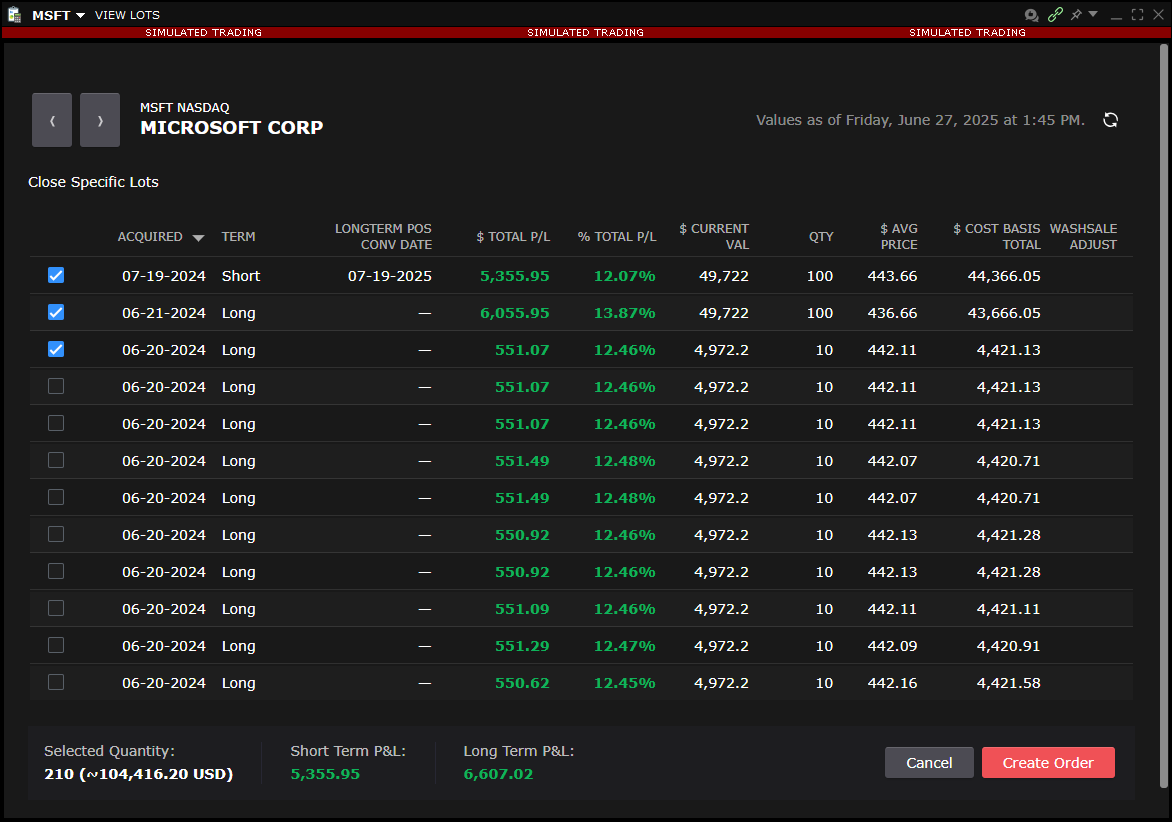Viewport: 1172px width, 822px height.
Task: Sort by LONGTERM POS CONV DATE header
Action: pyautogui.click(x=383, y=237)
